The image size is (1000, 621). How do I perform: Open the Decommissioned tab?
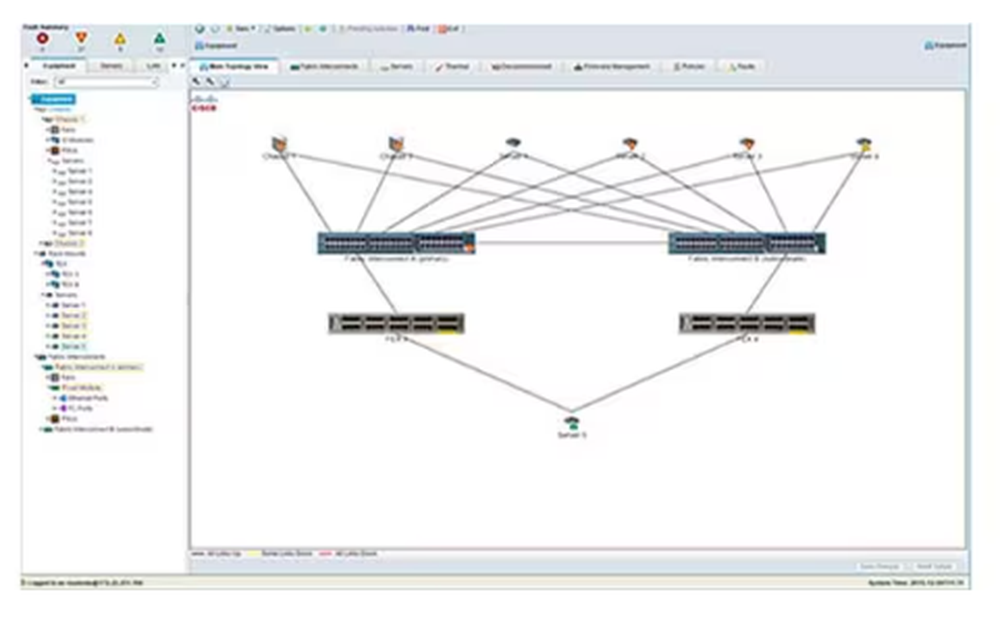pos(521,66)
